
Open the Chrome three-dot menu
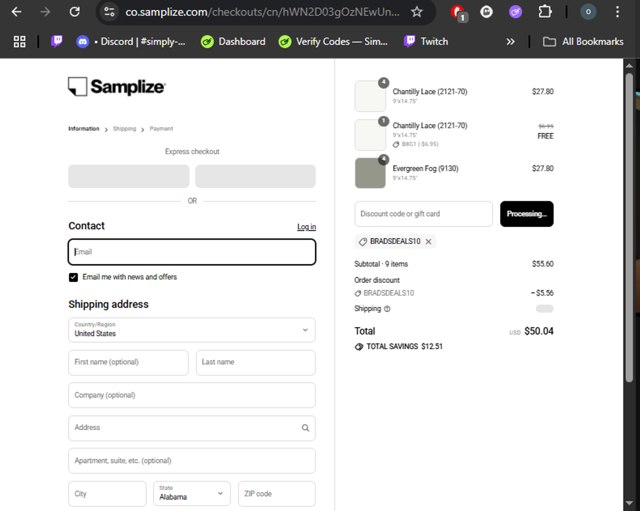(618, 12)
